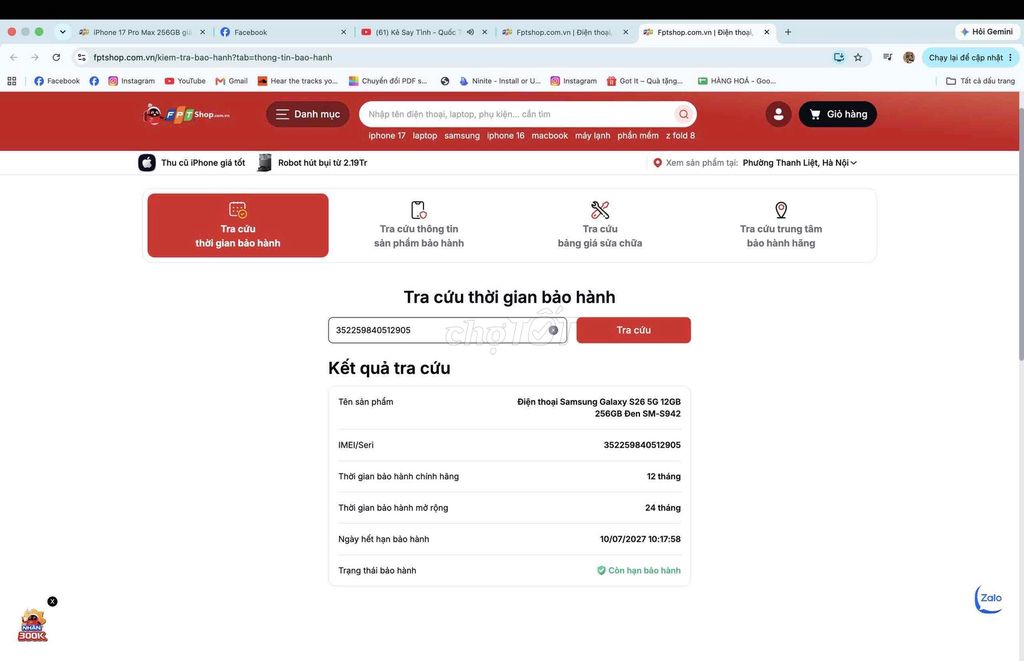
Task: Click the máy lạnh search suggestion
Action: click(592, 136)
